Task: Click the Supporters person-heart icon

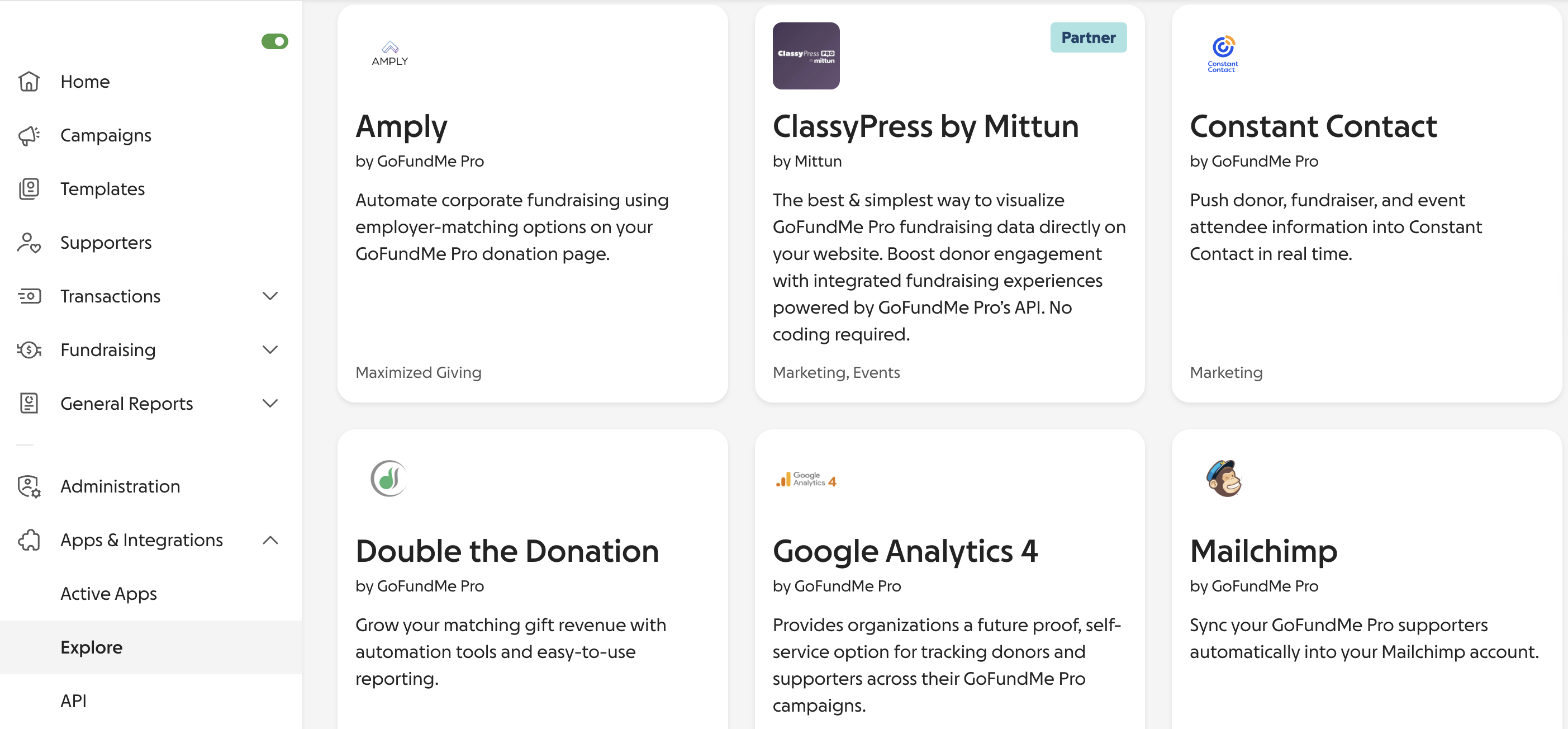Action: 28,243
